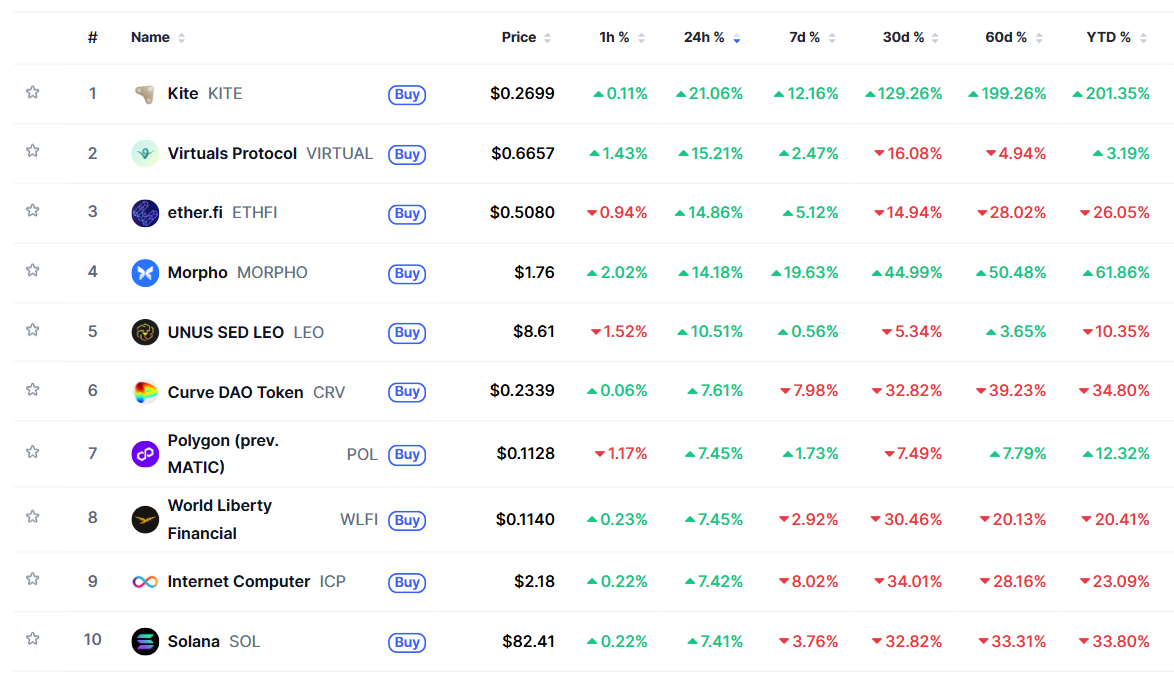This screenshot has width=1174, height=673.
Task: Sort by the # rank column header
Action: 93,38
